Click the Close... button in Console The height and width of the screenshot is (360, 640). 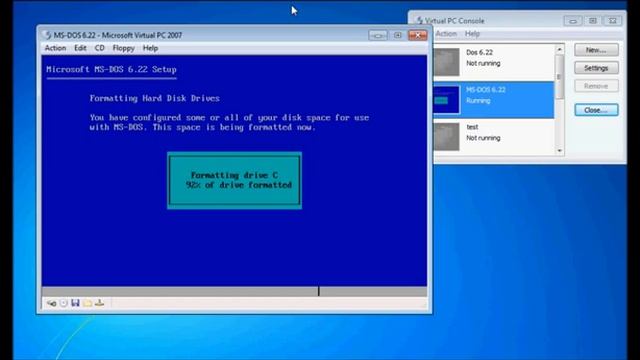596,110
